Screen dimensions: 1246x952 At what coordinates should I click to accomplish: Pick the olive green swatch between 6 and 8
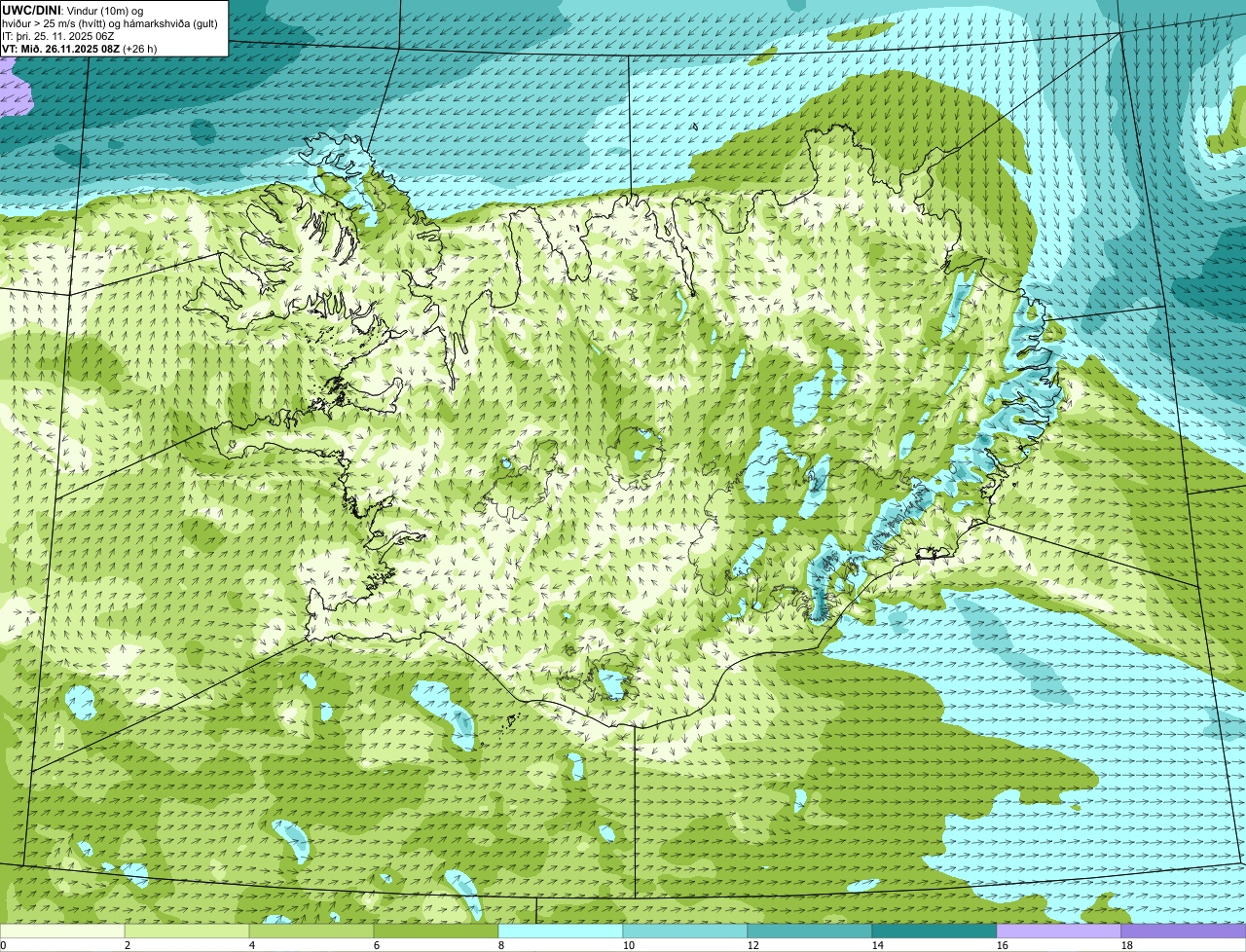pyautogui.click(x=436, y=931)
